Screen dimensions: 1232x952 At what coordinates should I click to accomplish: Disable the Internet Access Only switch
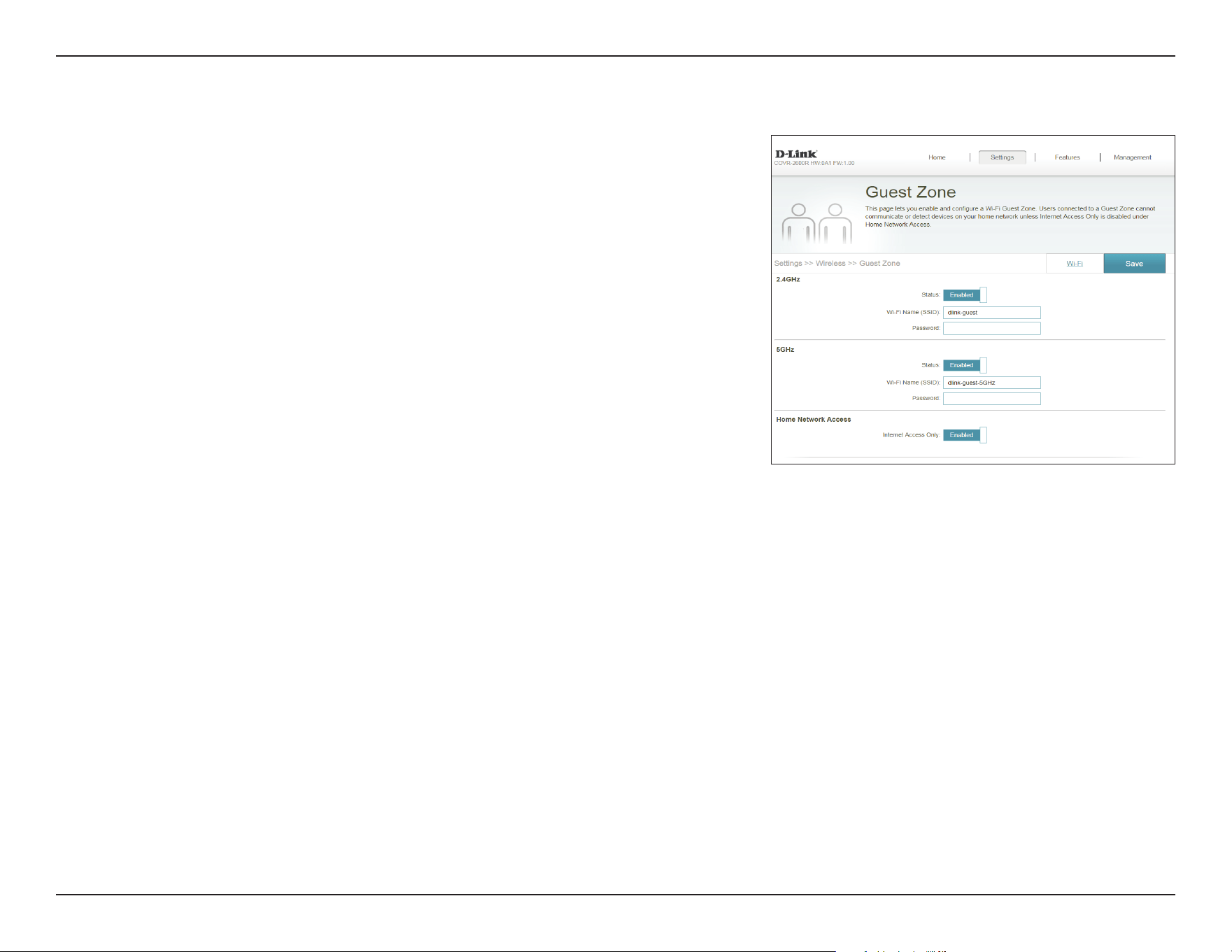click(965, 435)
